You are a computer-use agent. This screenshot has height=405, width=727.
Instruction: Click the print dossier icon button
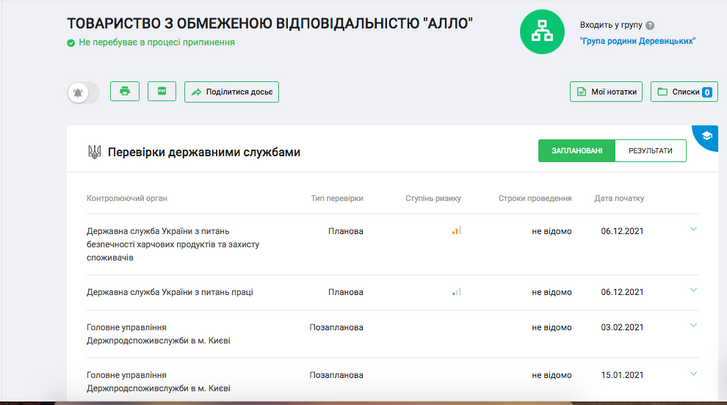[x=125, y=91]
